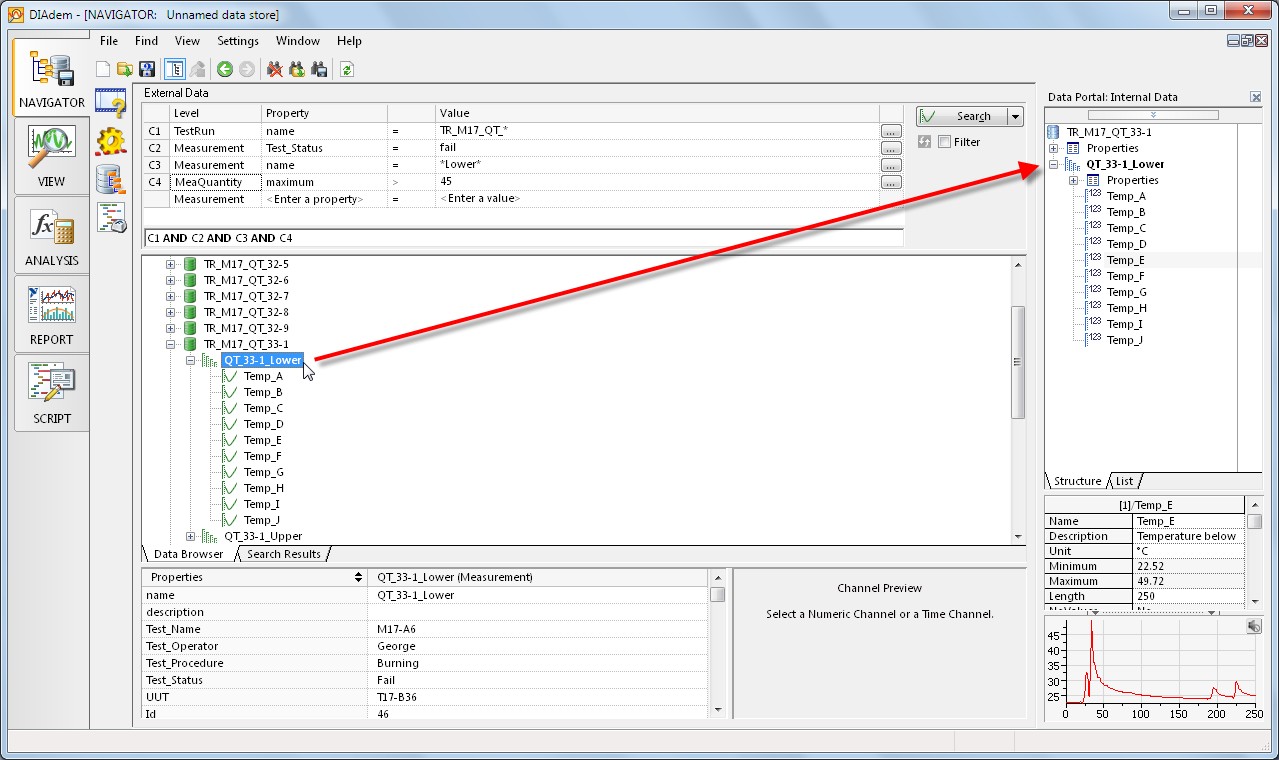Click the Enter a value cell
This screenshot has width=1279, height=760.
point(657,199)
